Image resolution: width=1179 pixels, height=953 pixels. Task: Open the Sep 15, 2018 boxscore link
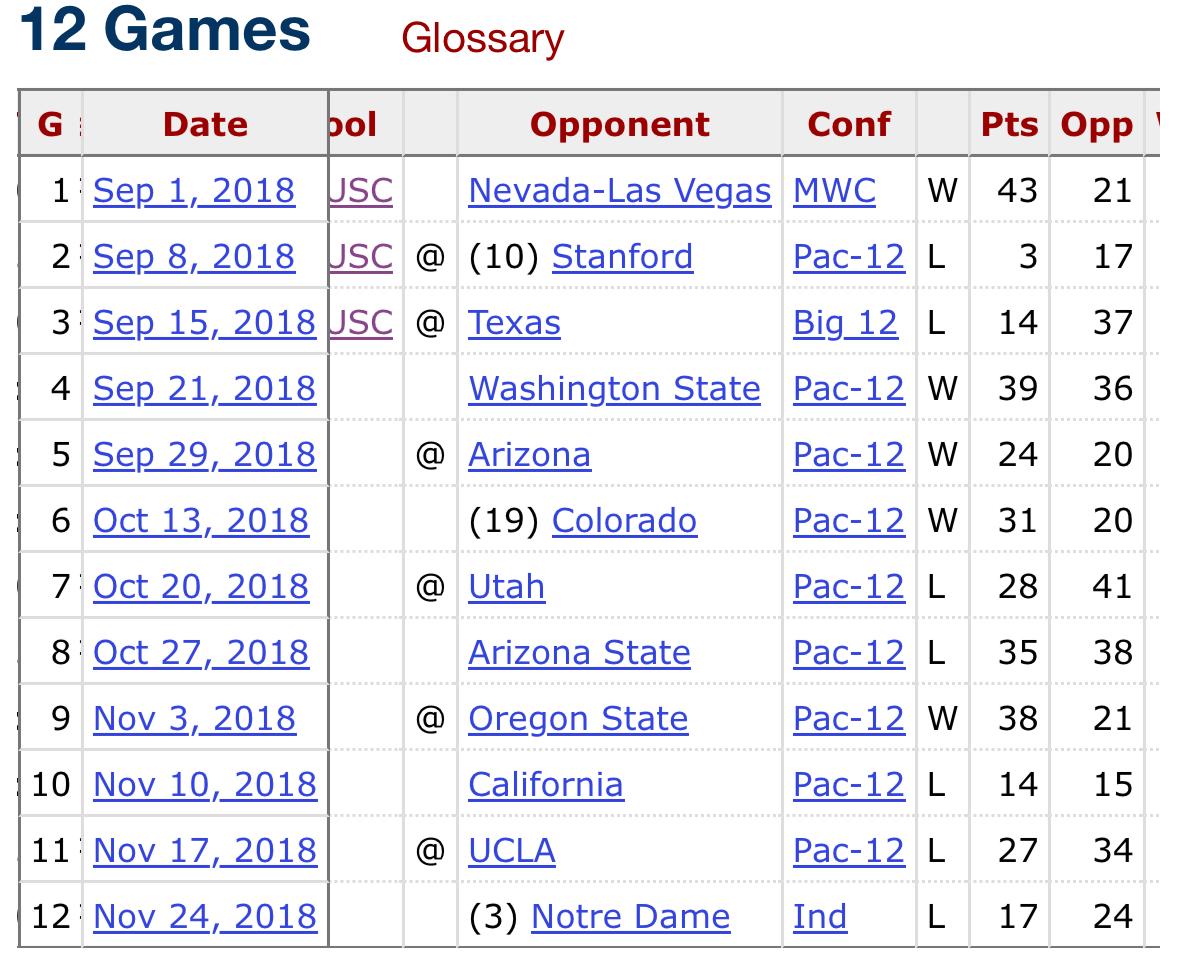(204, 322)
